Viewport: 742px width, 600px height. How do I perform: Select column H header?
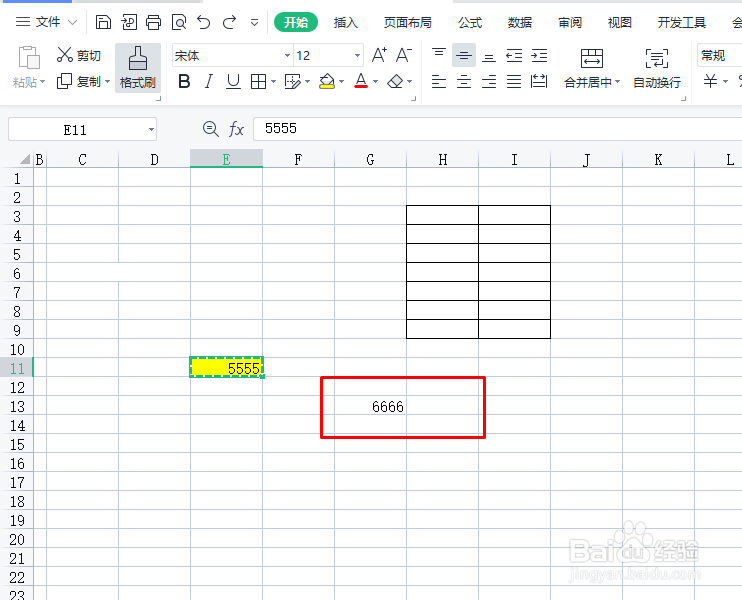[x=442, y=159]
